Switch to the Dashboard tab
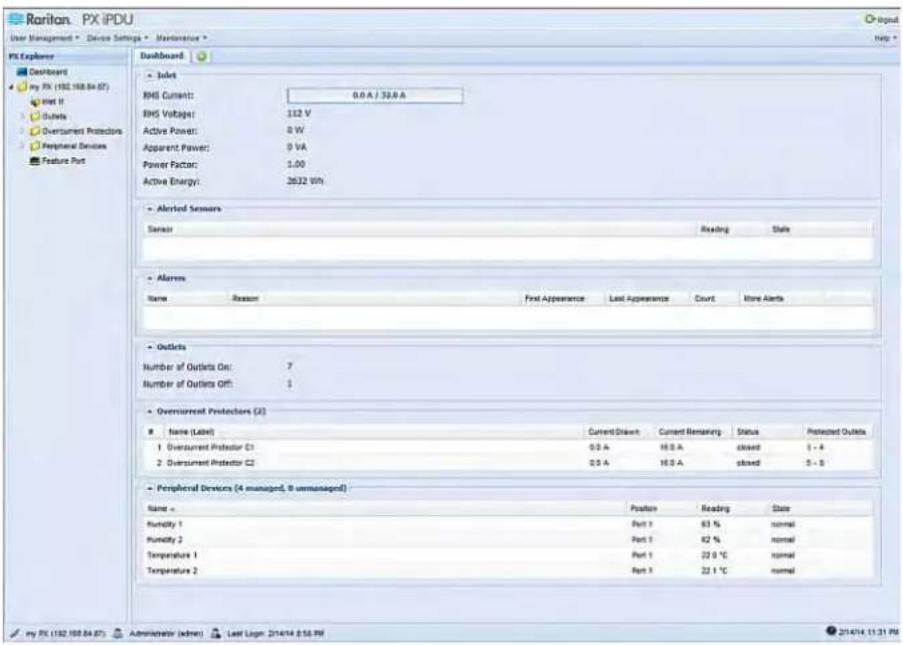Screen dimensions: 903x645 tap(162, 56)
